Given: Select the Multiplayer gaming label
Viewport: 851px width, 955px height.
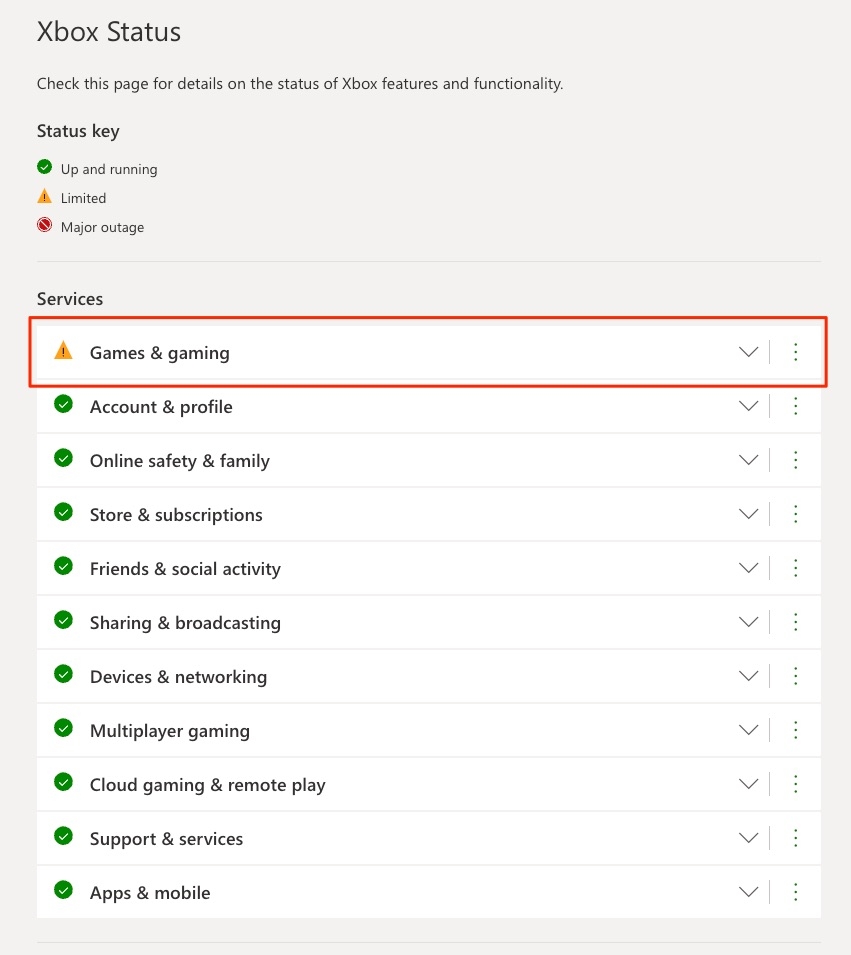Looking at the screenshot, I should point(170,731).
